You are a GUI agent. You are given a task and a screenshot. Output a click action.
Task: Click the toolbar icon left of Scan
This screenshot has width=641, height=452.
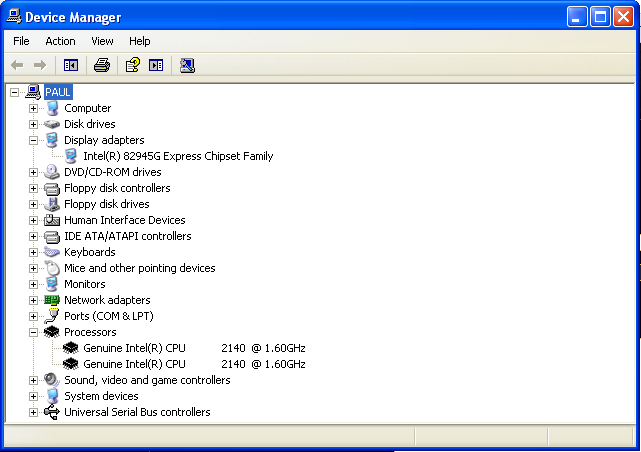[x=156, y=65]
